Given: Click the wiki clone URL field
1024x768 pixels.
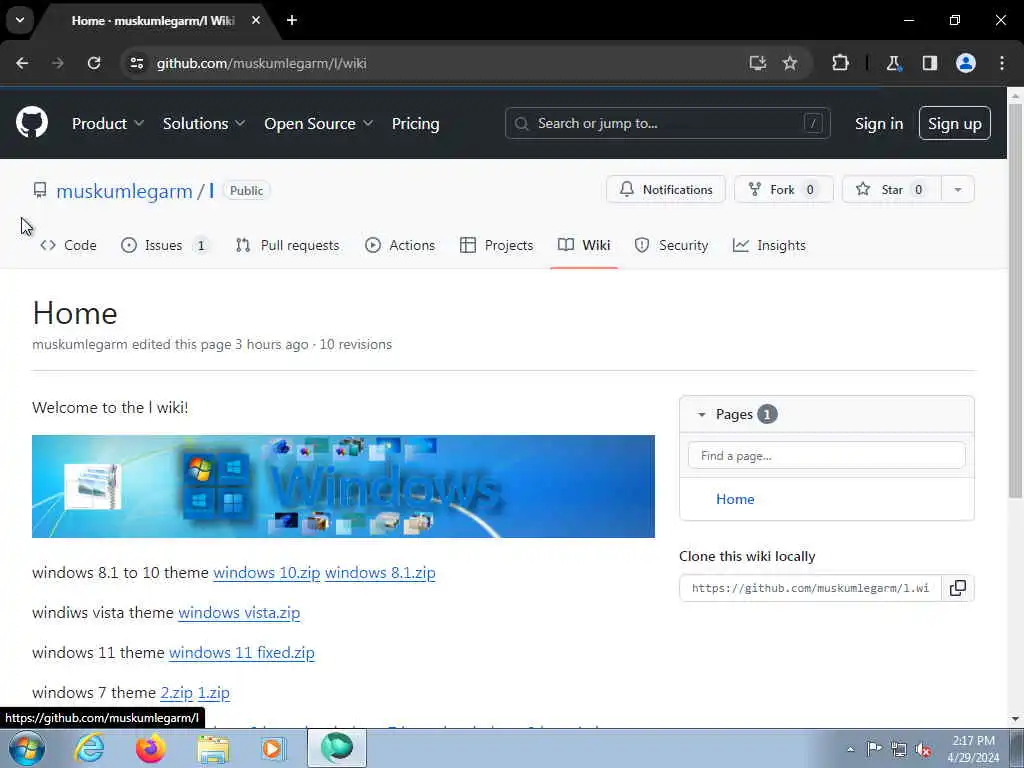Looking at the screenshot, I should (810, 588).
